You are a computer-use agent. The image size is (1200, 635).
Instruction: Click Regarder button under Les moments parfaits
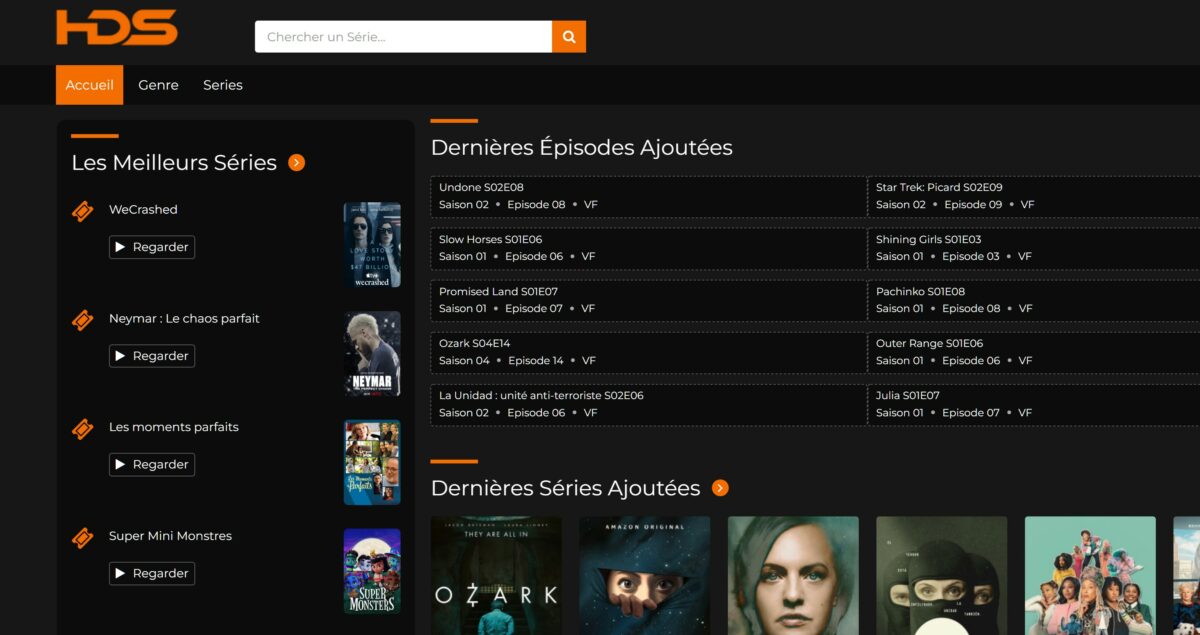[x=152, y=464]
